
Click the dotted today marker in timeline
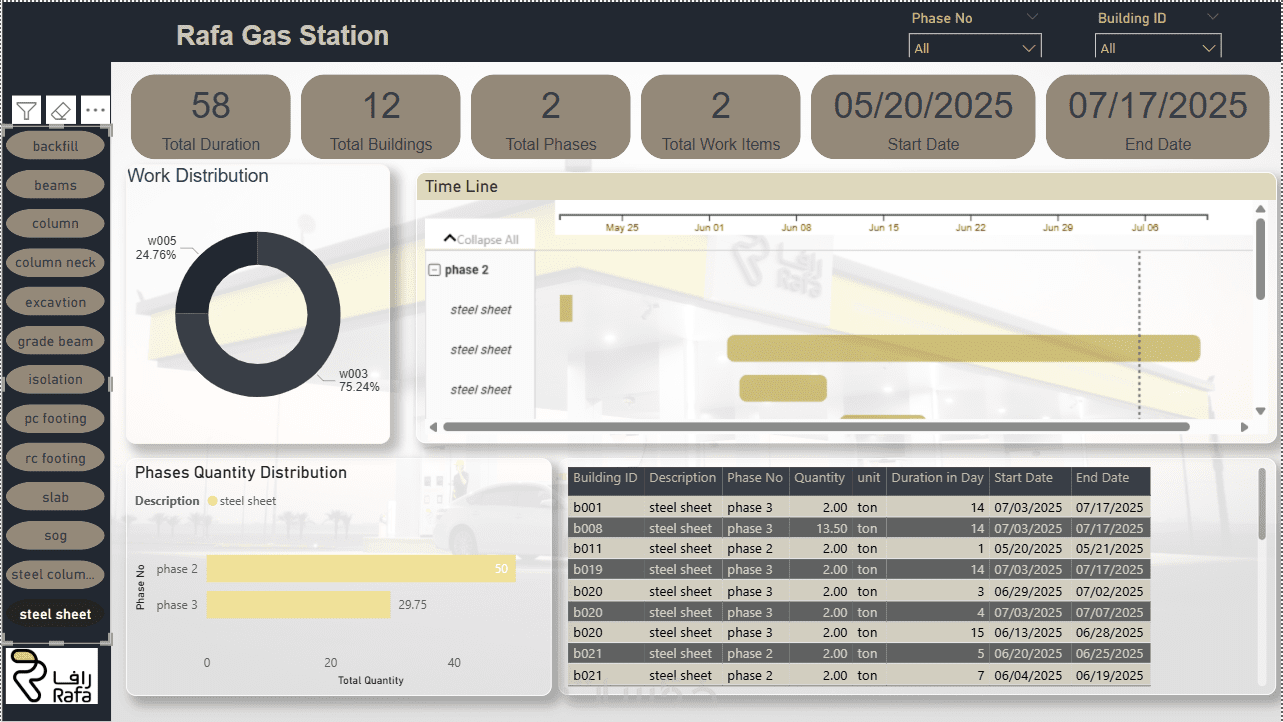point(1139,335)
